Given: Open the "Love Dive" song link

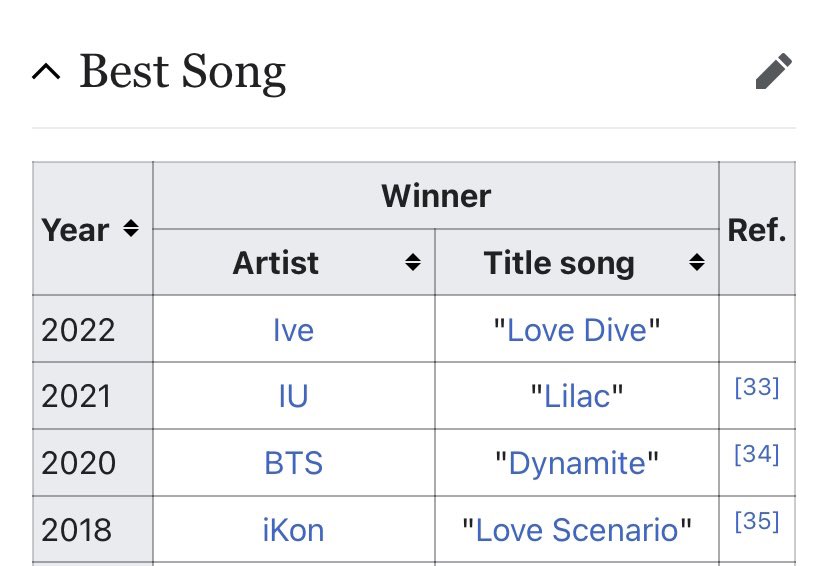Looking at the screenshot, I should (x=577, y=331).
